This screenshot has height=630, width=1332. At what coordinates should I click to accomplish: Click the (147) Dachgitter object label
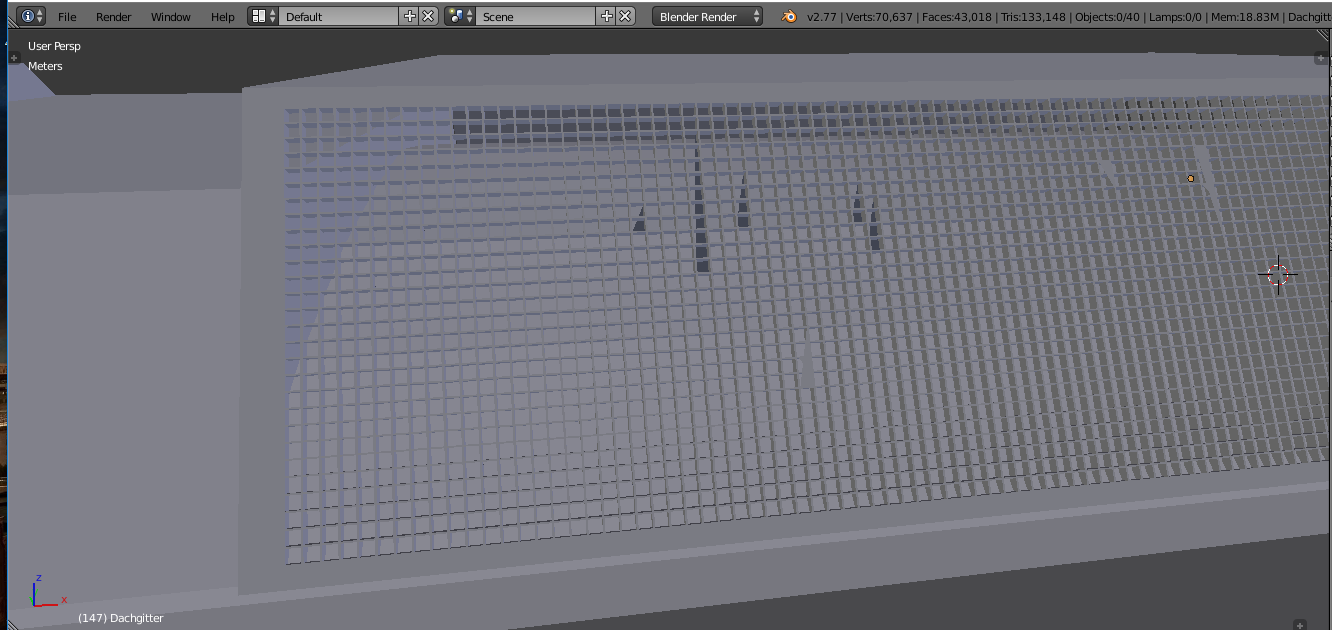click(120, 618)
